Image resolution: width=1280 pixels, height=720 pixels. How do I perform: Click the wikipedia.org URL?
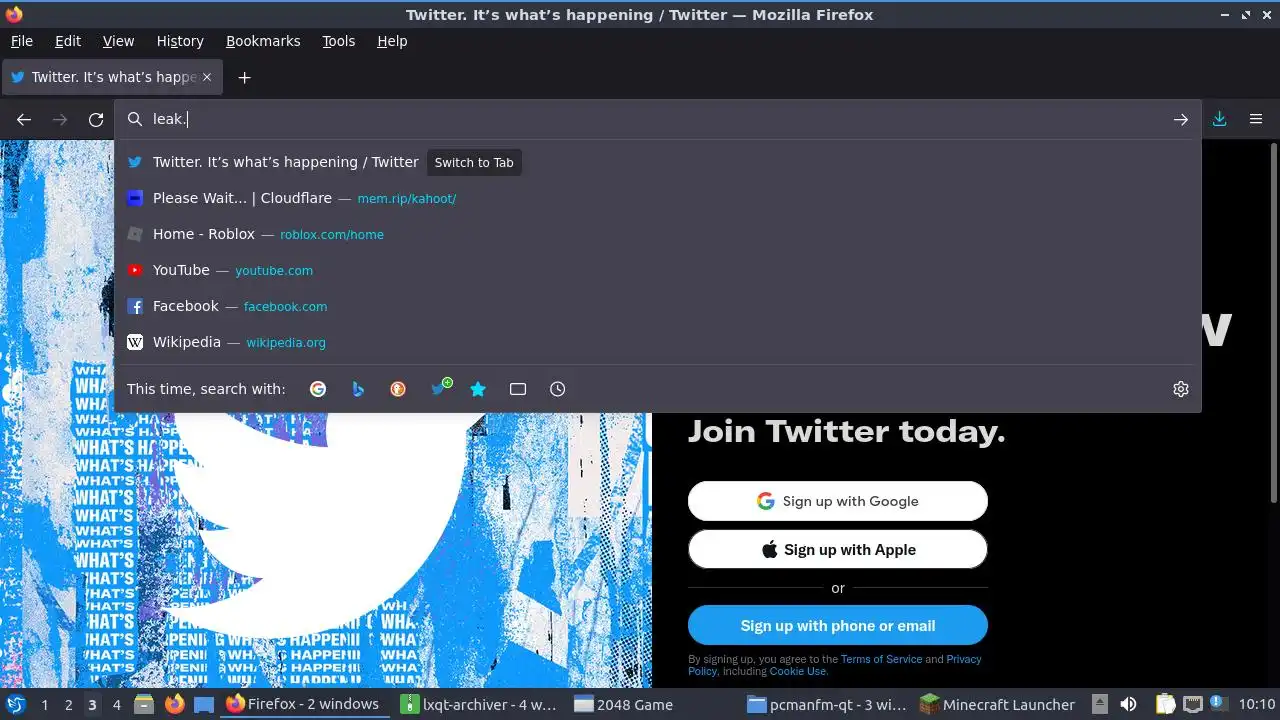click(x=286, y=343)
